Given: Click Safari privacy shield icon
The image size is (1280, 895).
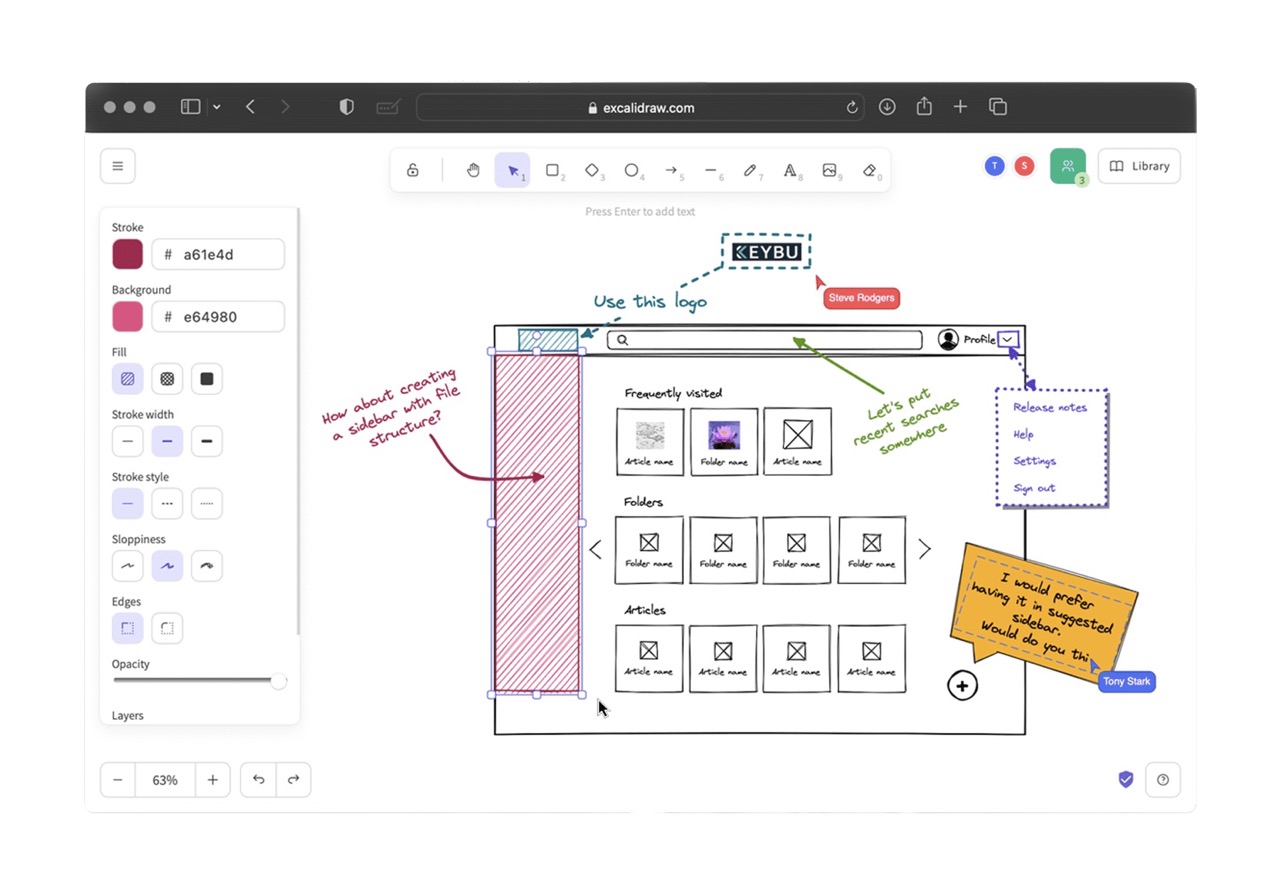Looking at the screenshot, I should 346,107.
